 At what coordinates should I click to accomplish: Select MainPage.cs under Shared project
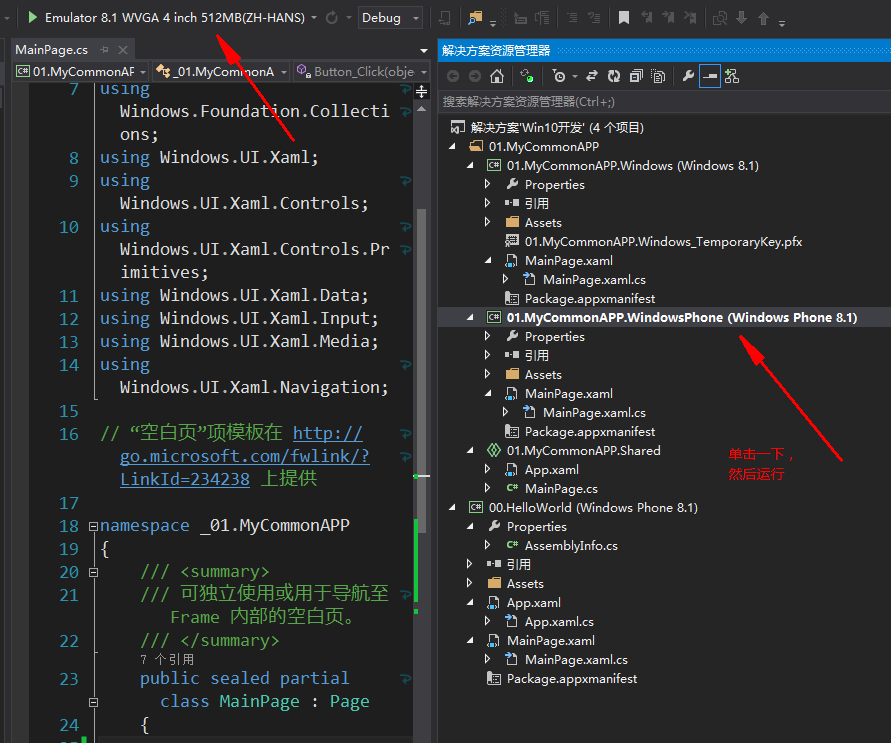tap(561, 489)
